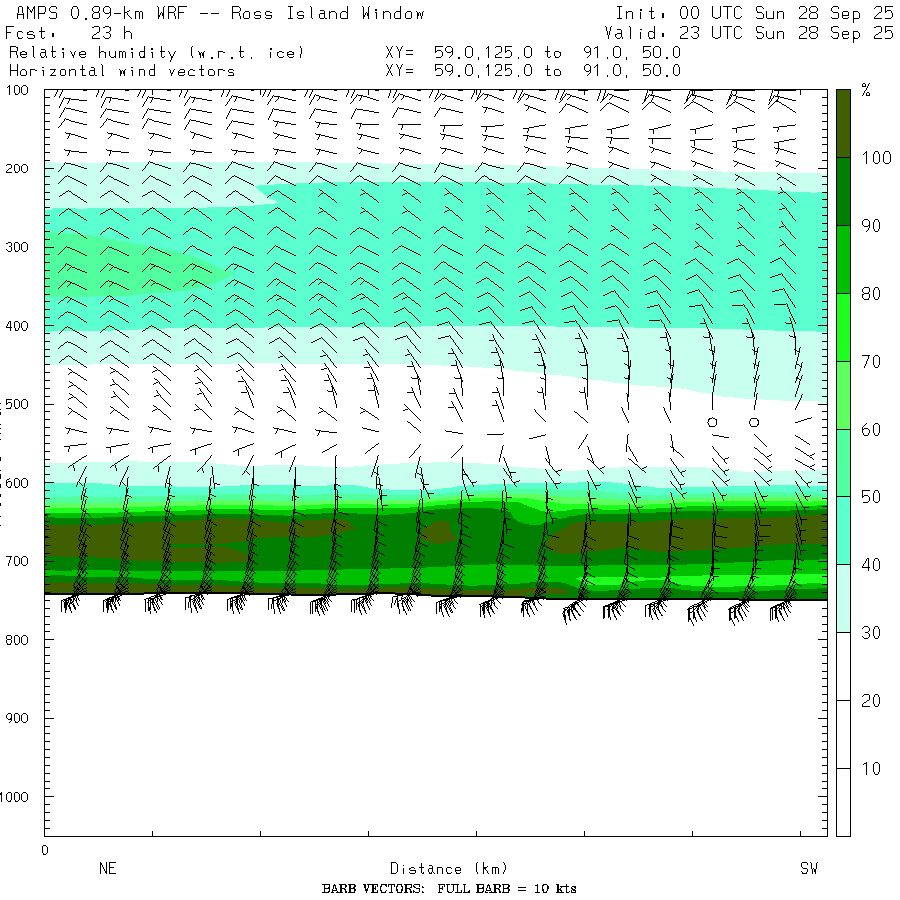Click the bright green 70–80% colorbar segment
Image resolution: width=900 pixels, height=900 pixels.
pos(843,327)
